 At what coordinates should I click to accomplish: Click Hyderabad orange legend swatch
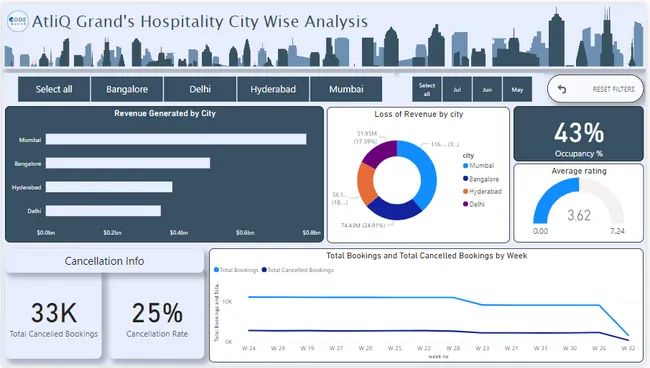click(466, 191)
